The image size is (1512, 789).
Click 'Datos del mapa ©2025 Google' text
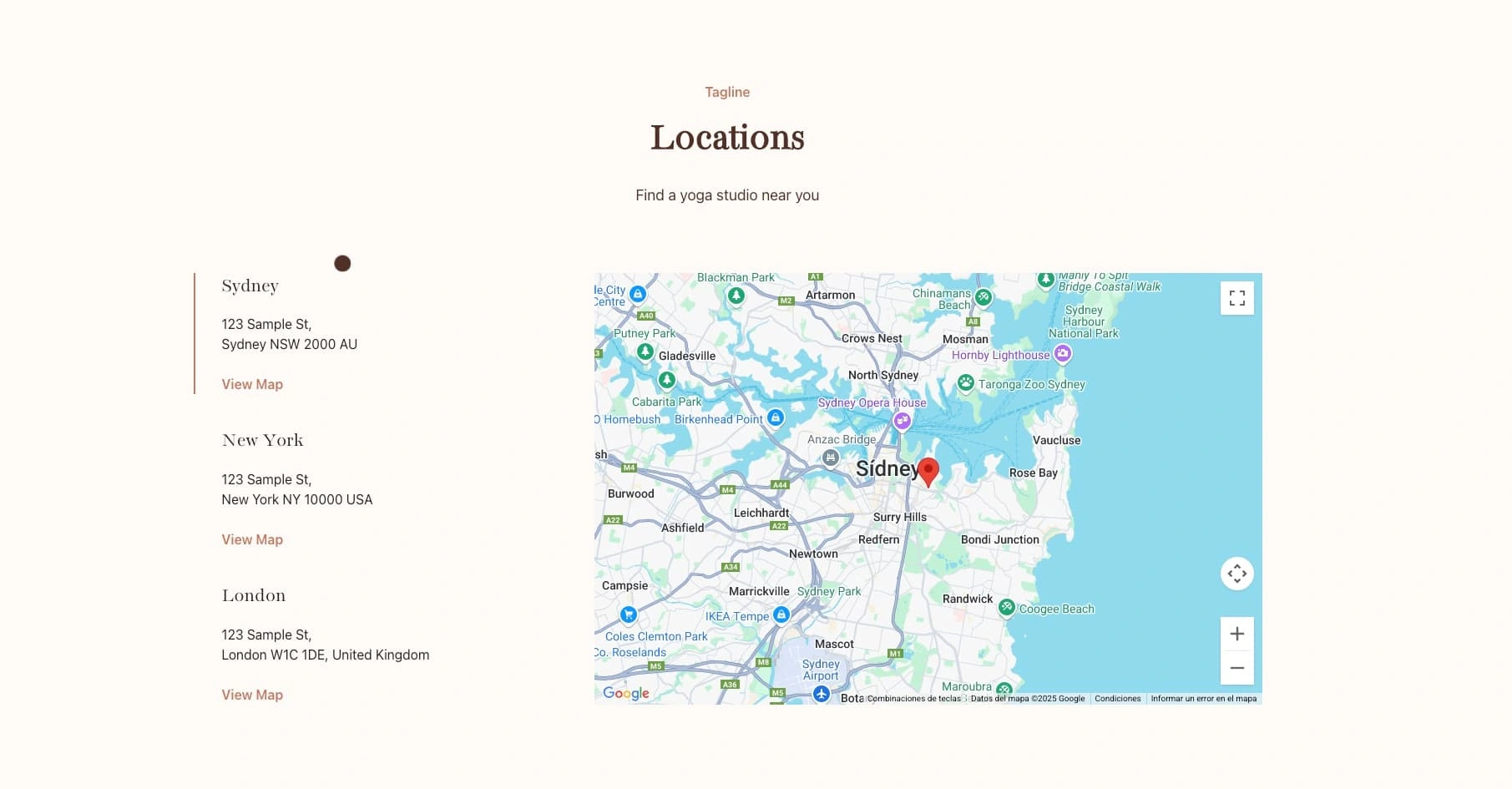(x=1028, y=699)
